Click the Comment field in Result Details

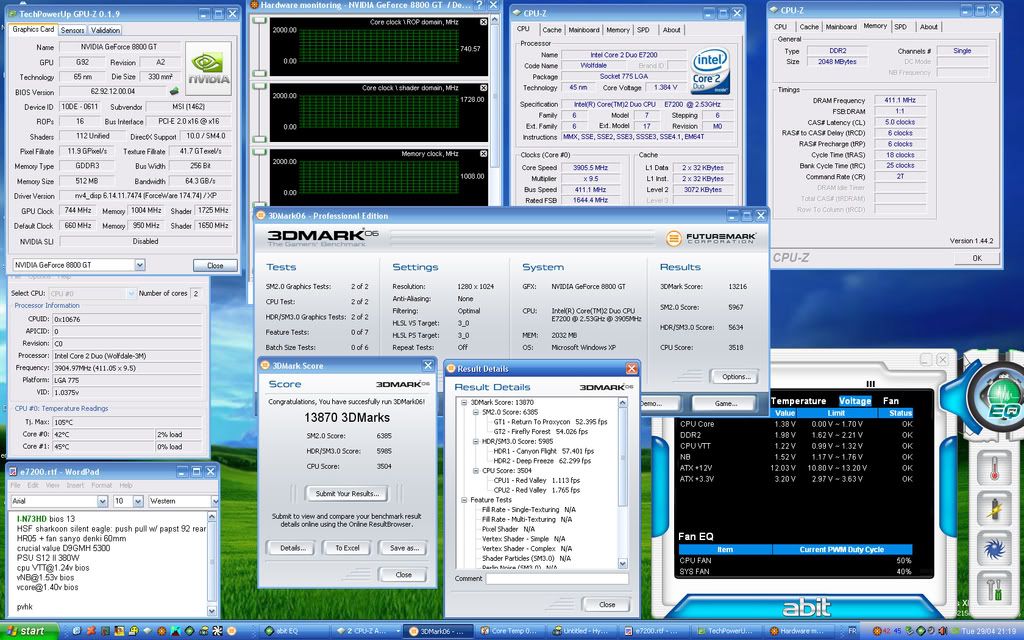point(555,578)
